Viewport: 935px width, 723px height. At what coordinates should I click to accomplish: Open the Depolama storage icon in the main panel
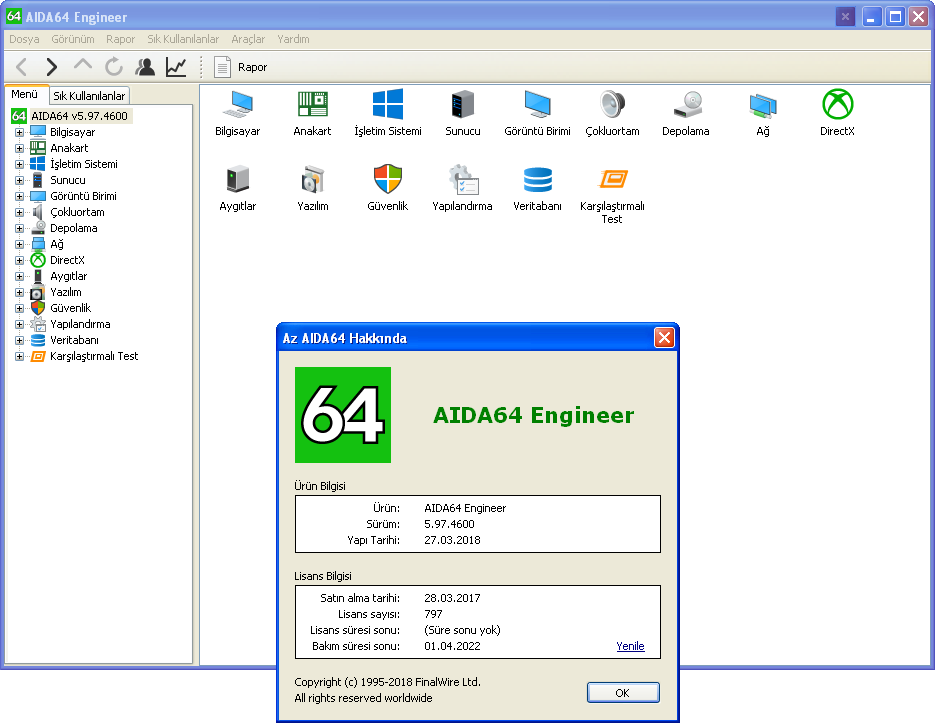[687, 105]
